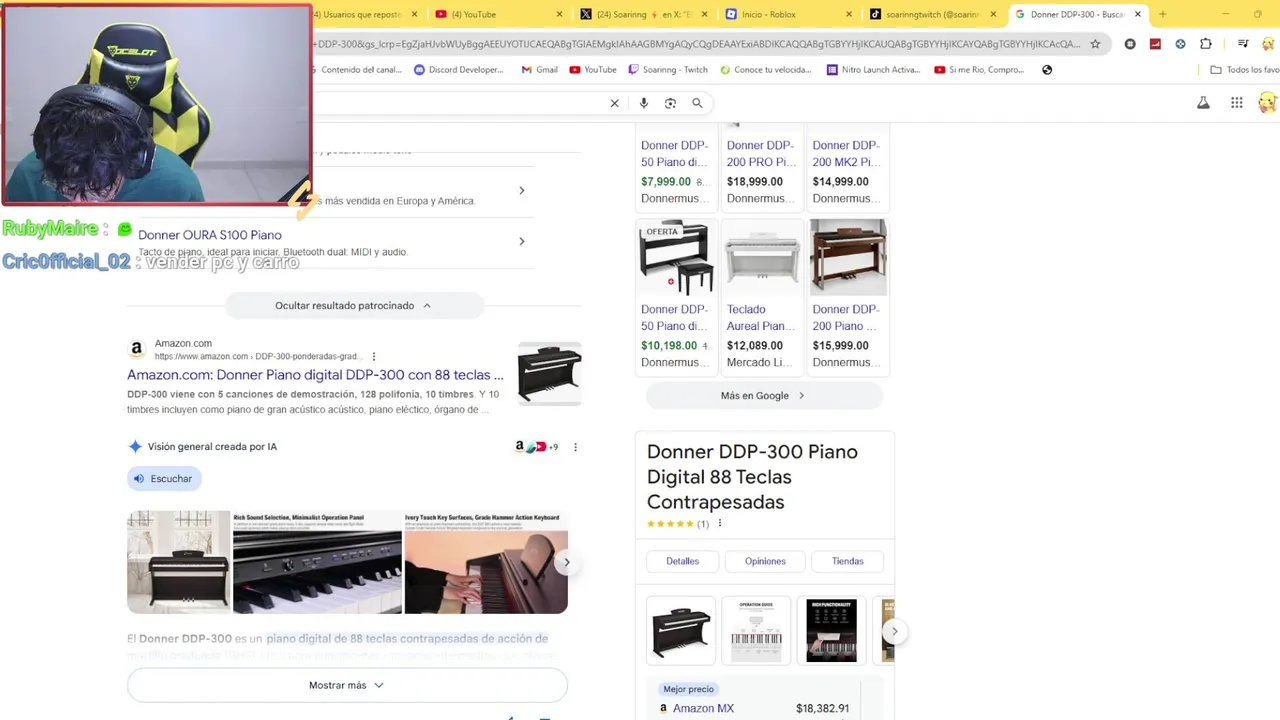Open the OFERTA DDP-50 piano with bench image

tap(676, 256)
